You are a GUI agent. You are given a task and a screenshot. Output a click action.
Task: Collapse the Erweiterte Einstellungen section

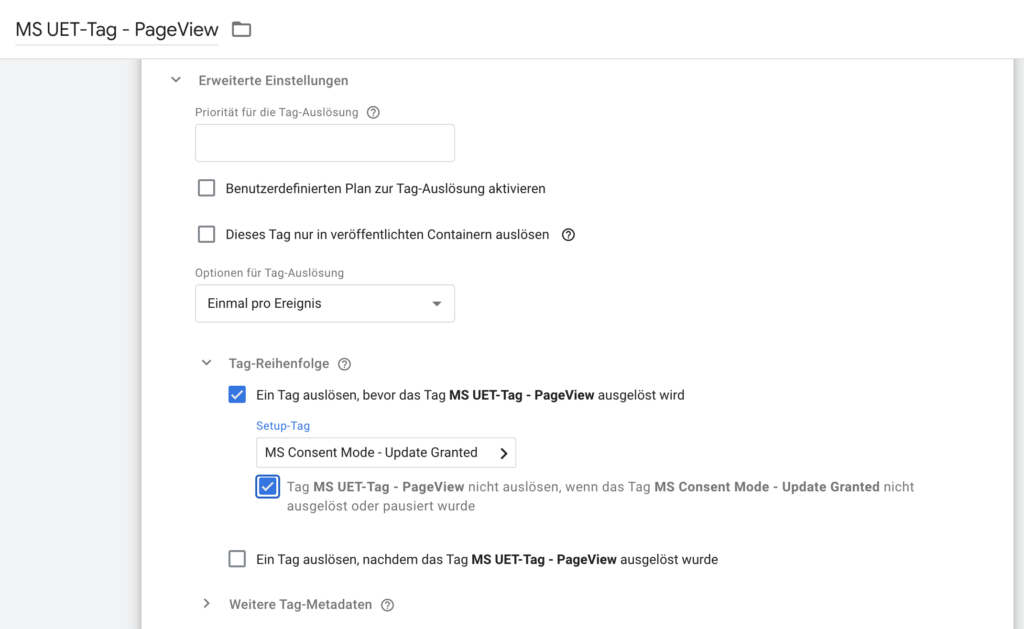[176, 80]
